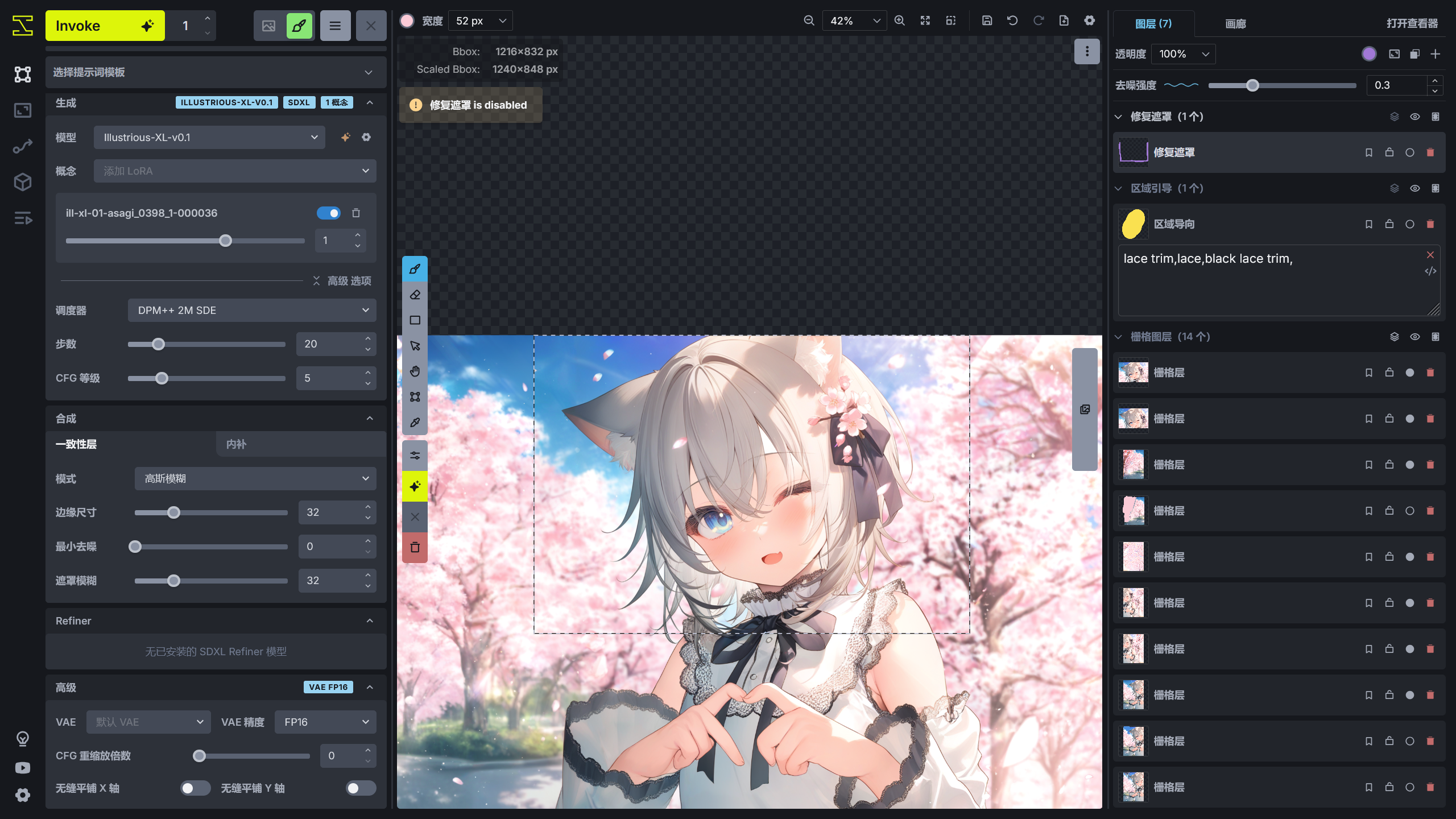
Task: Click the 去噪强度 slider handle
Action: pyautogui.click(x=1252, y=85)
